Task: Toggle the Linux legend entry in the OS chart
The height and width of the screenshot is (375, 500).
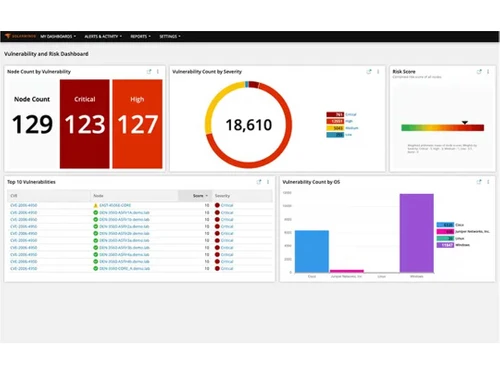Action: coord(450,238)
